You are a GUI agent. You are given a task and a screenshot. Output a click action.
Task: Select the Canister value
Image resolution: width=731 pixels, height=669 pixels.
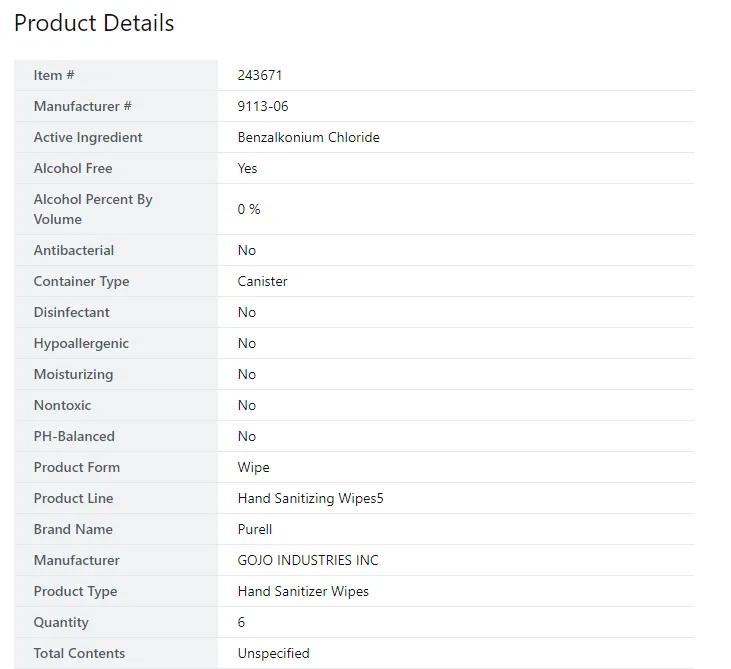(x=262, y=281)
